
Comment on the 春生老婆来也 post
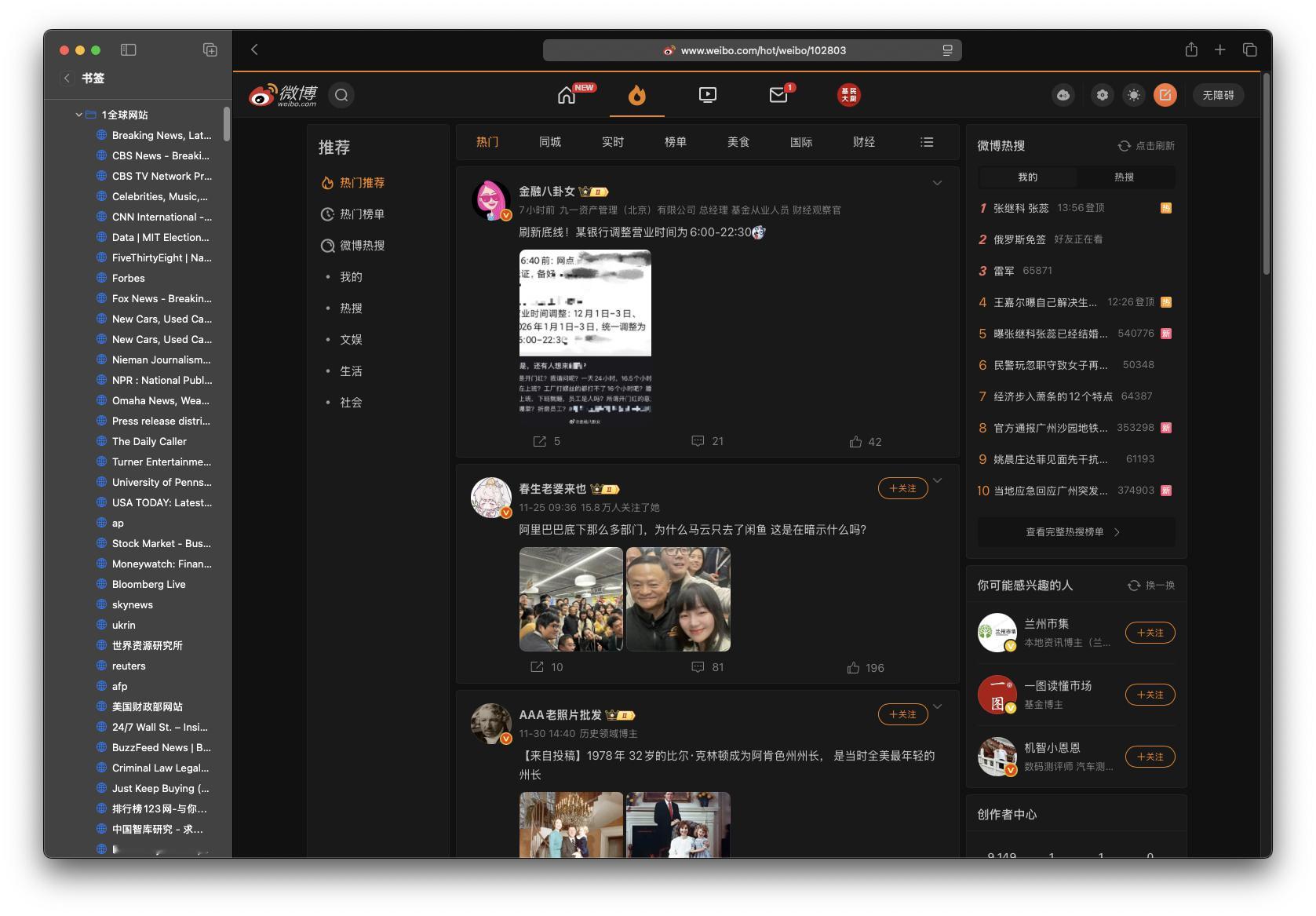tap(707, 667)
